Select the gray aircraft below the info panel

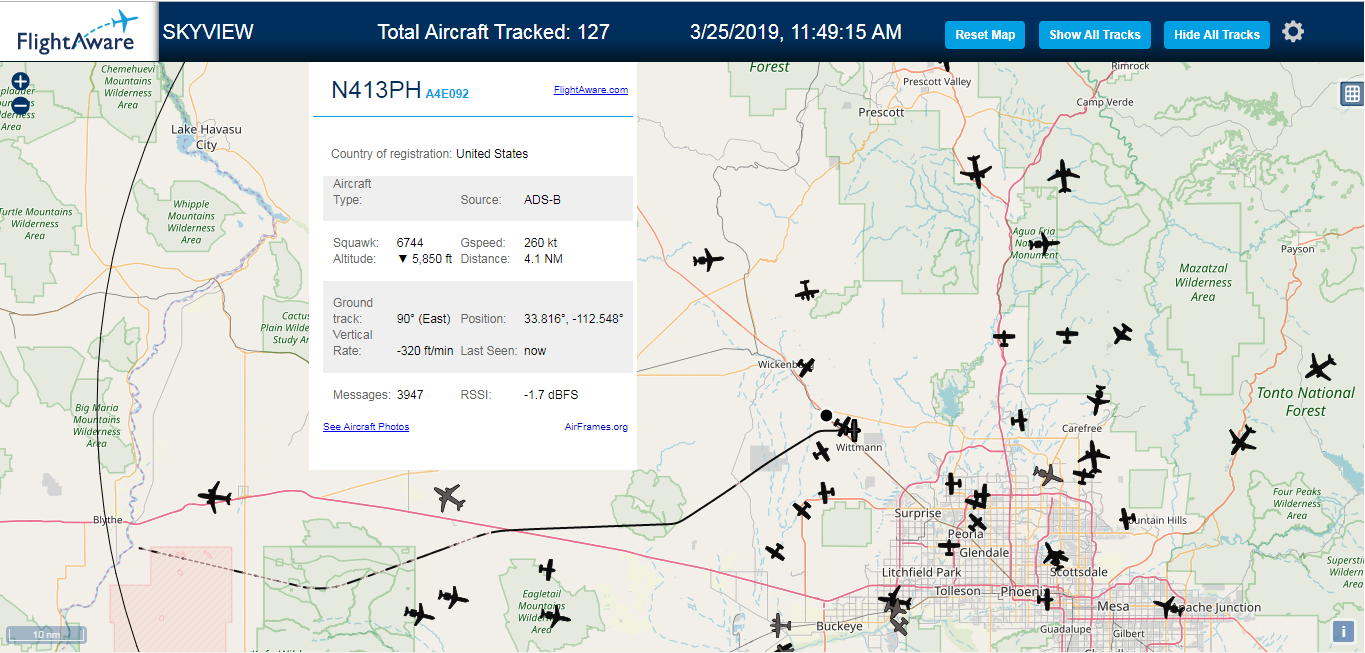450,497
